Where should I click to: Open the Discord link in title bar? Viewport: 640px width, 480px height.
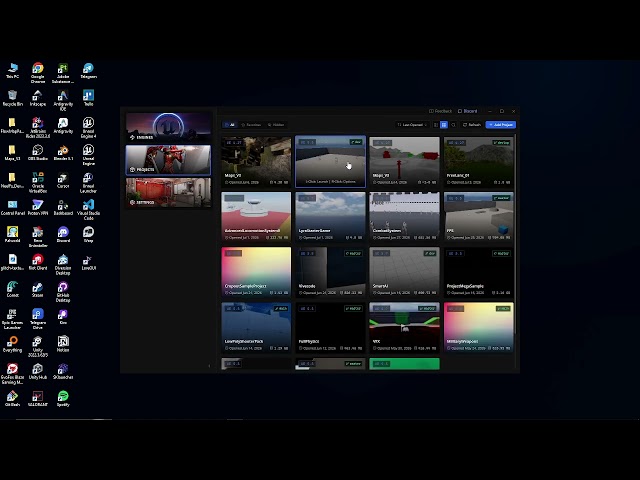[x=468, y=111]
